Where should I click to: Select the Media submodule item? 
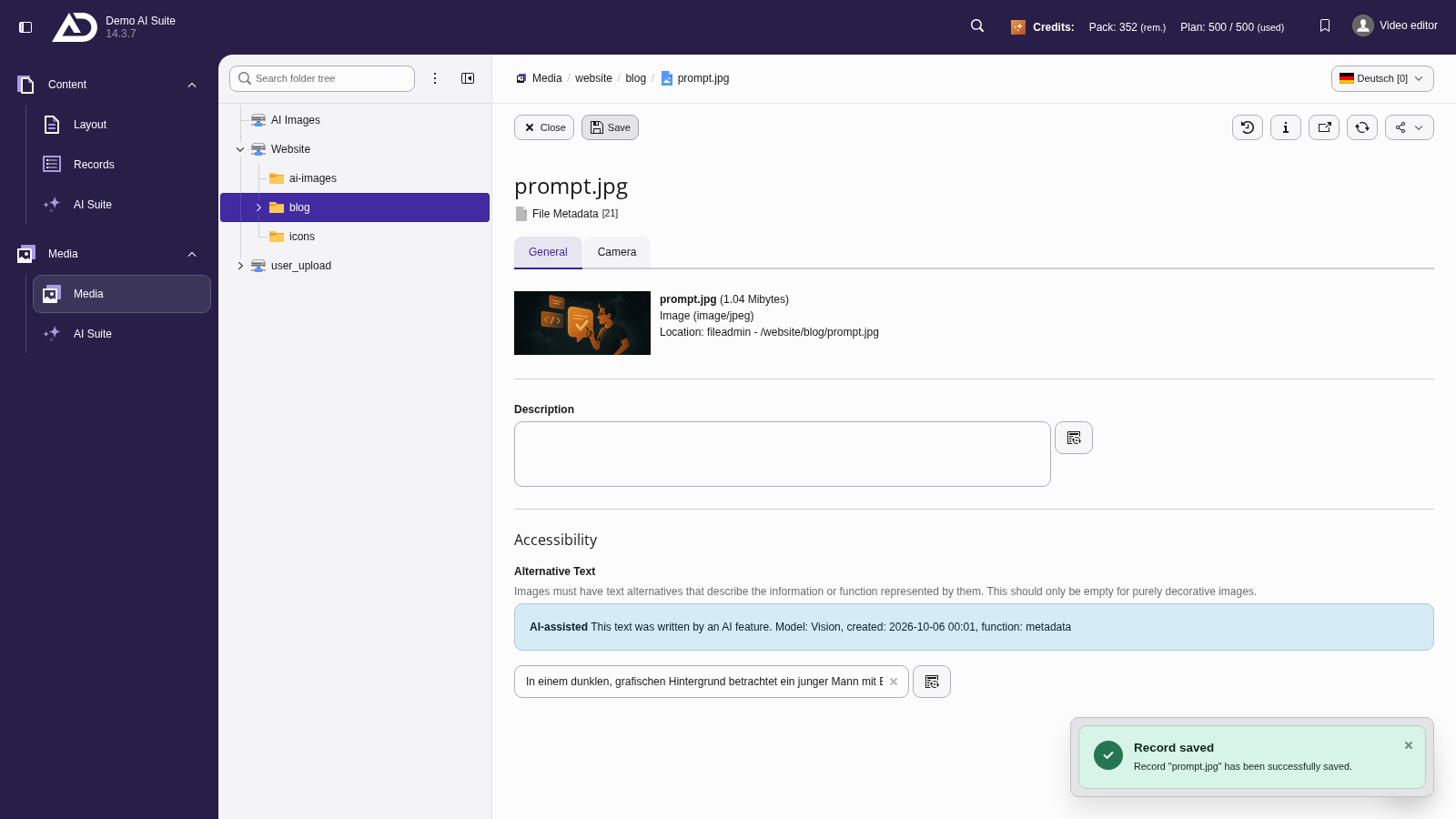pos(122,294)
